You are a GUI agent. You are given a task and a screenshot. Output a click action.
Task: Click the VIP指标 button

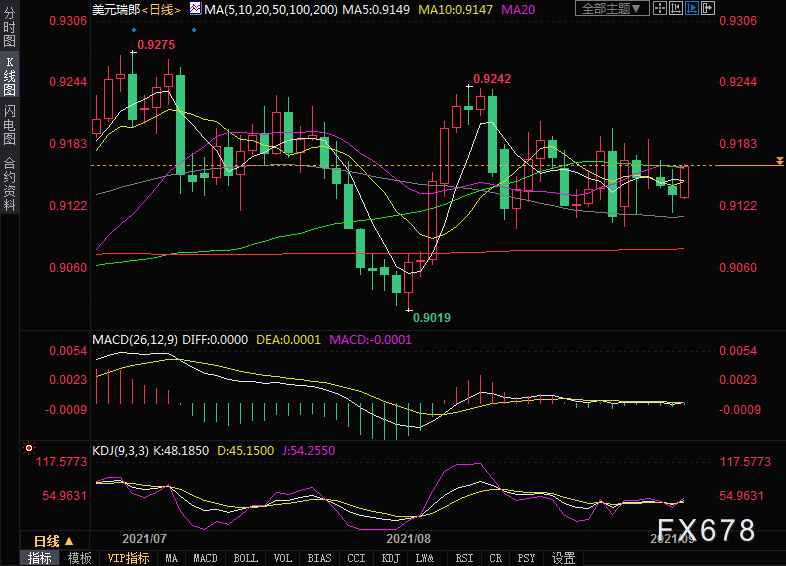(x=128, y=558)
